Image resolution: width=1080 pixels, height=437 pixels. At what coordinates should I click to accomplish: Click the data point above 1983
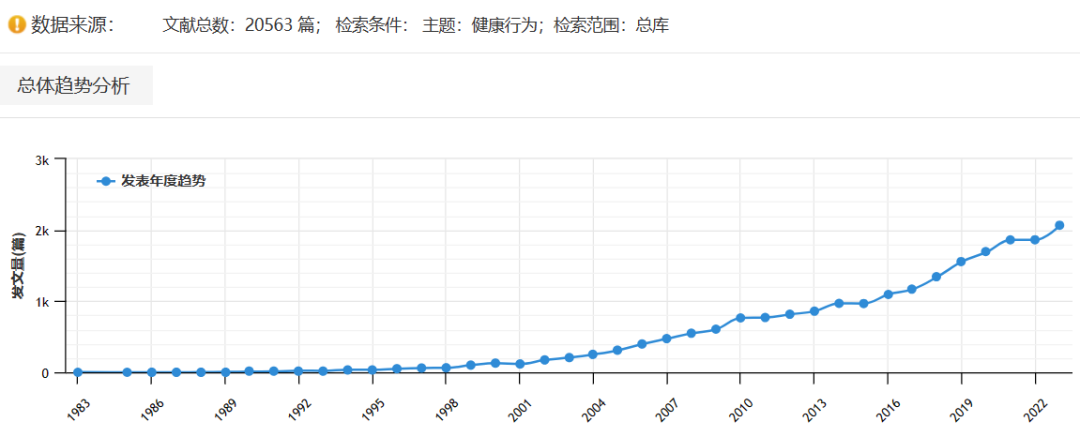tap(78, 372)
